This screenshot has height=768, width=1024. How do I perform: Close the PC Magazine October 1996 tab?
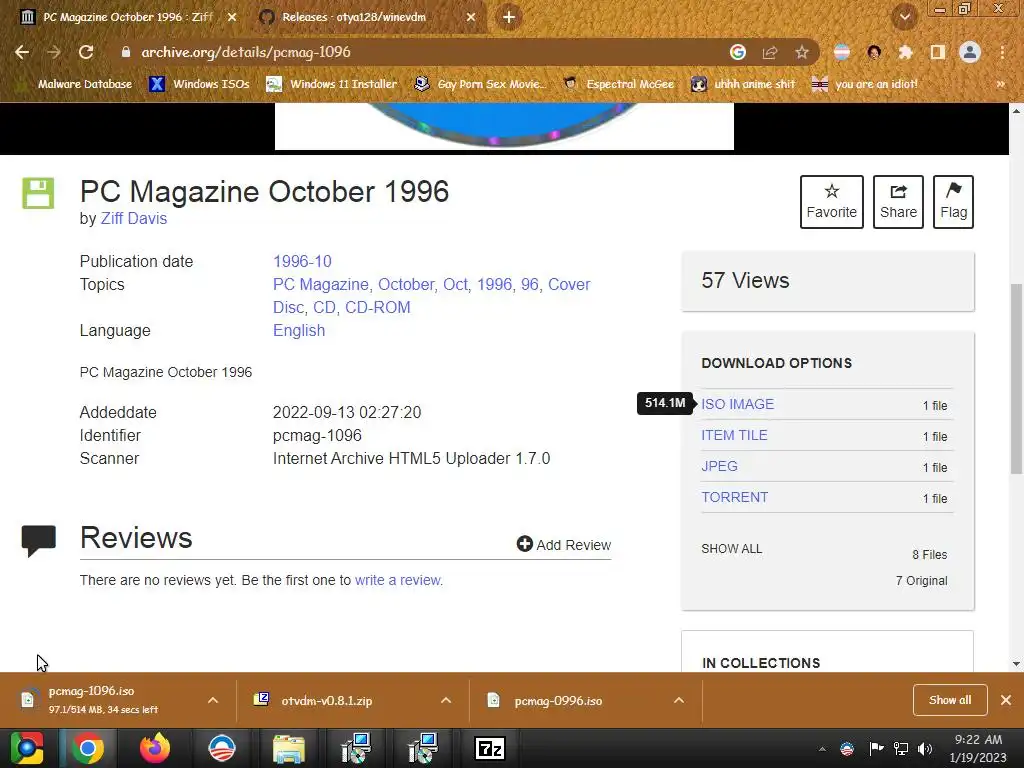pyautogui.click(x=232, y=18)
